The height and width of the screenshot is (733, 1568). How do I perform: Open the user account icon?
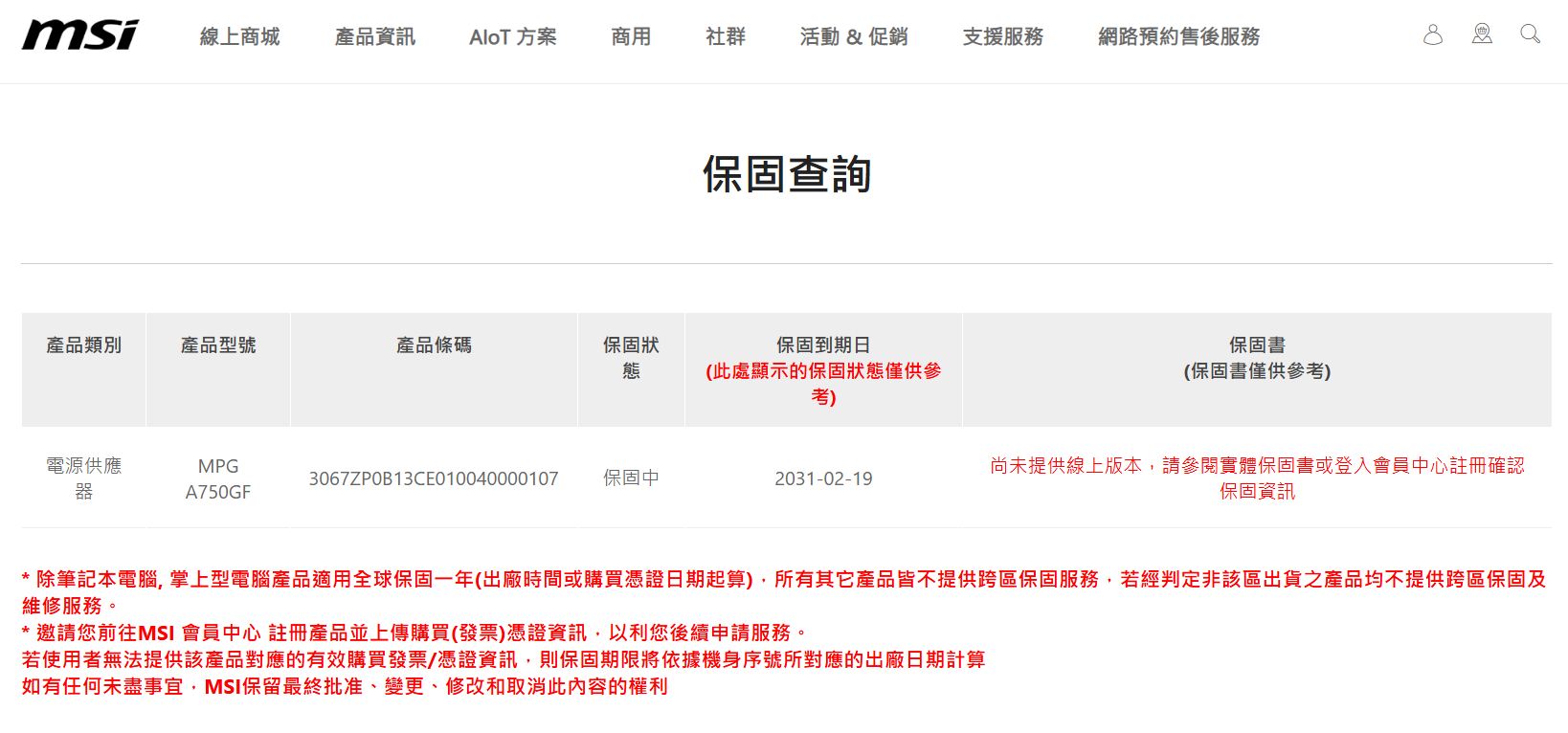click(1433, 35)
